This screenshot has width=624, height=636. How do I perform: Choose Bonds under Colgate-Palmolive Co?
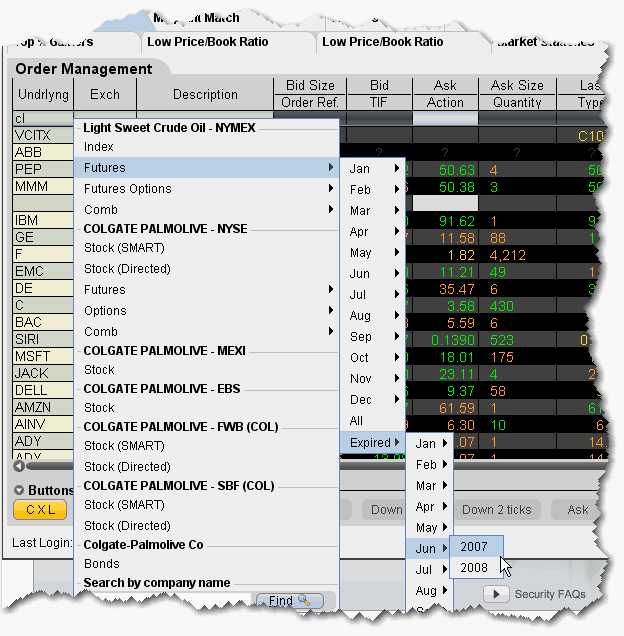(100, 564)
